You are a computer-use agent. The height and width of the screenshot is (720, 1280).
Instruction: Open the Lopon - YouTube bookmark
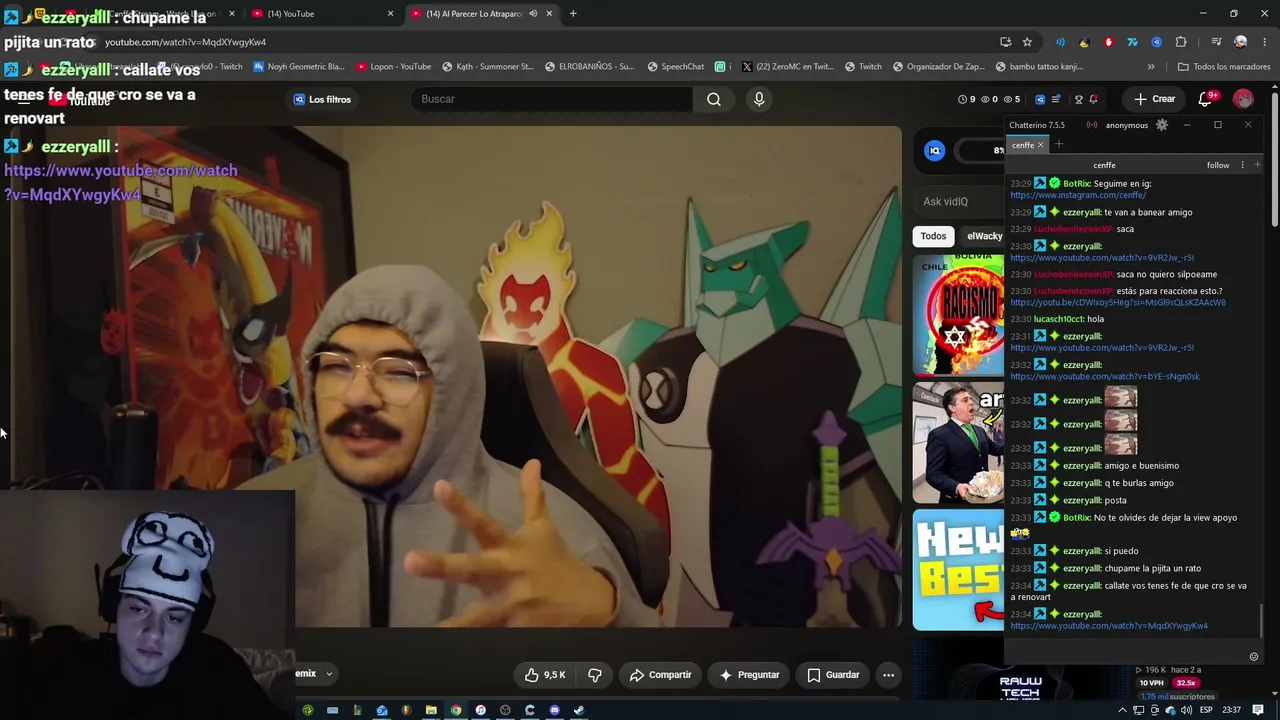(394, 67)
